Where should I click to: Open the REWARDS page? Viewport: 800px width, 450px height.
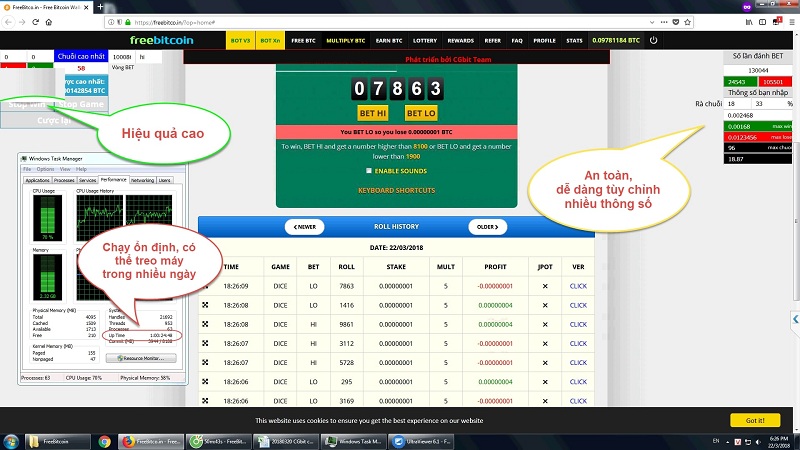pyautogui.click(x=461, y=40)
